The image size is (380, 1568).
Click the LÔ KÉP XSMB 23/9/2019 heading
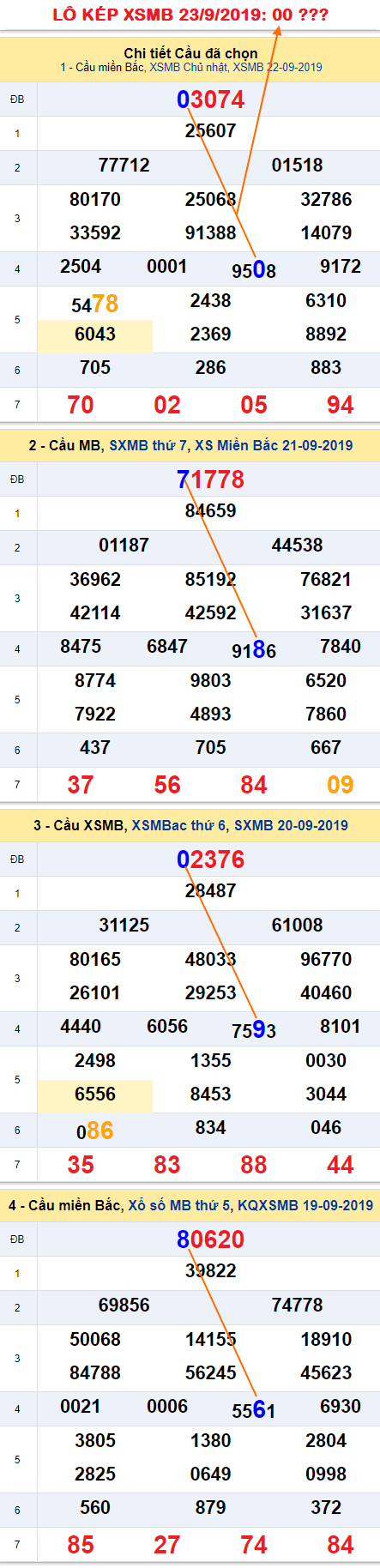click(x=190, y=15)
